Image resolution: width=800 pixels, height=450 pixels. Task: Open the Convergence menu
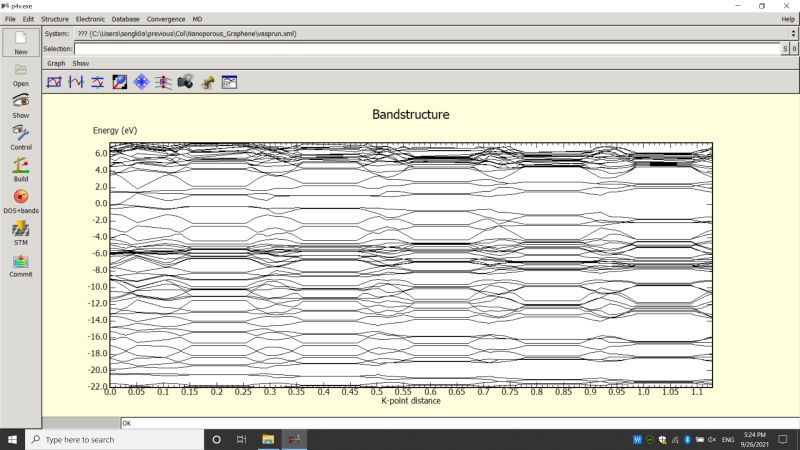pyautogui.click(x=166, y=19)
